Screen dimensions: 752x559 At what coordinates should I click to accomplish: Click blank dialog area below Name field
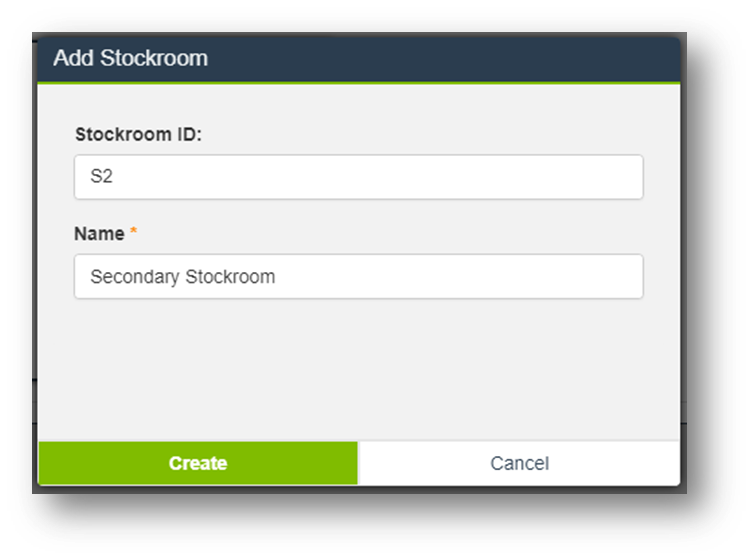pyautogui.click(x=358, y=370)
